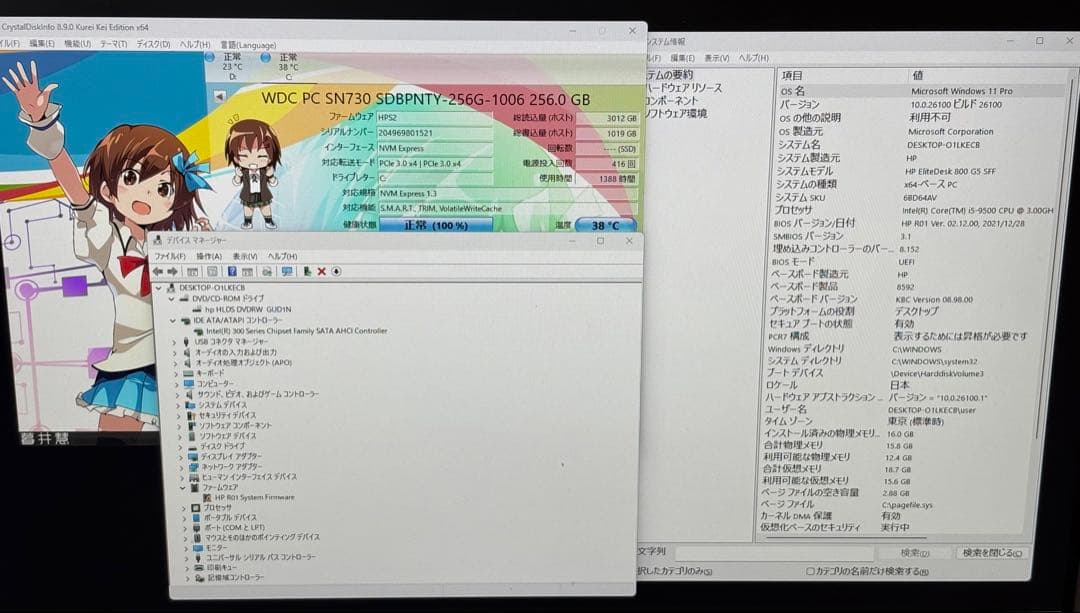Click the red X uninstall device icon
The height and width of the screenshot is (613, 1080).
point(322,271)
